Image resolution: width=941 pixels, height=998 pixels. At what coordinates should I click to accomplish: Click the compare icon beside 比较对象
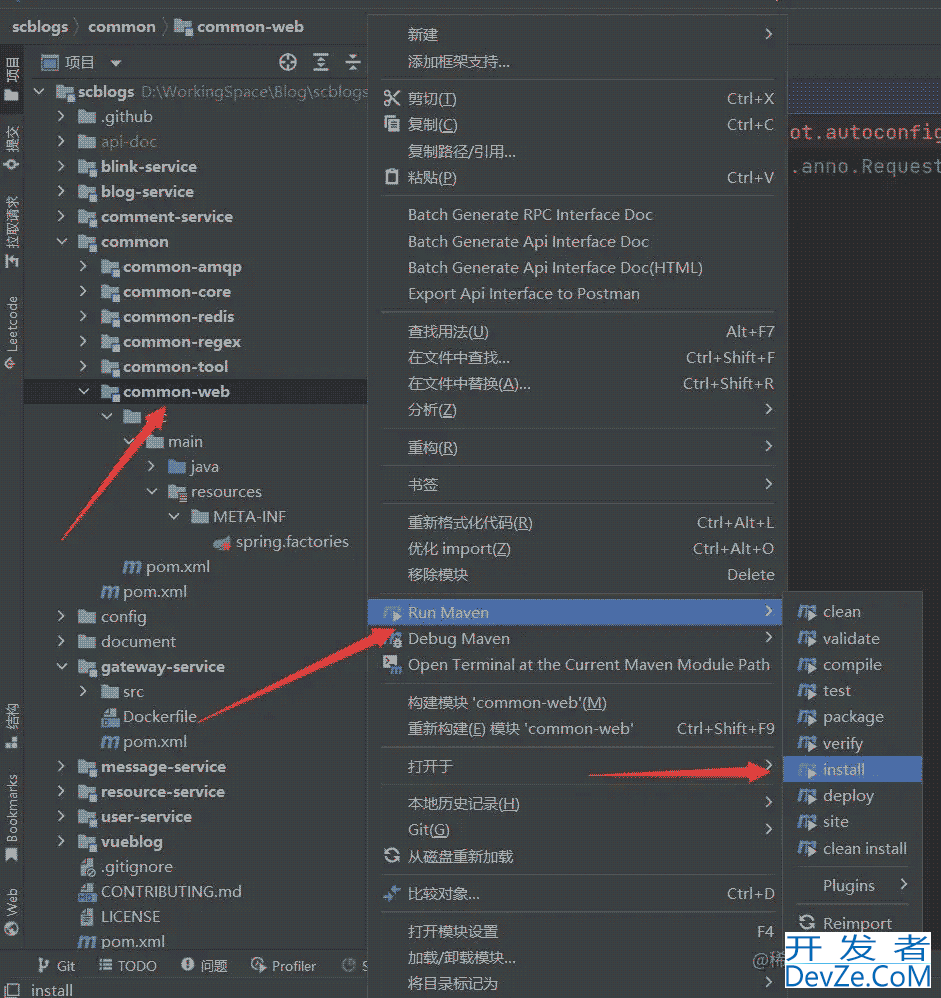coord(392,894)
